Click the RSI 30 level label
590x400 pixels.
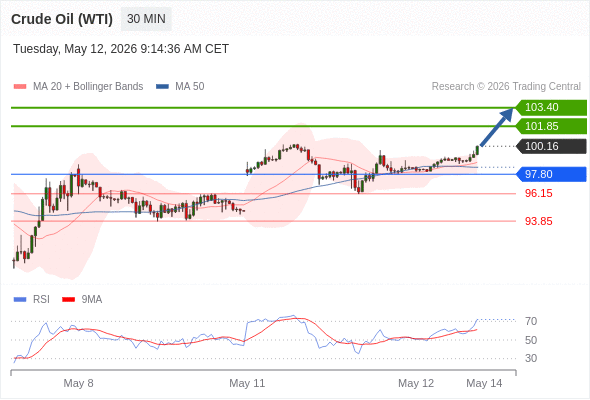[x=531, y=358]
